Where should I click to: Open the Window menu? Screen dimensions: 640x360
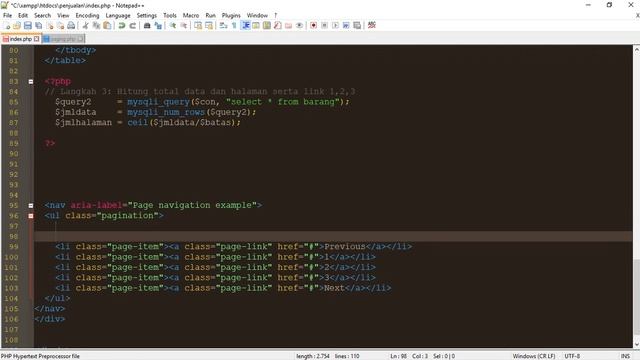[x=257, y=16]
